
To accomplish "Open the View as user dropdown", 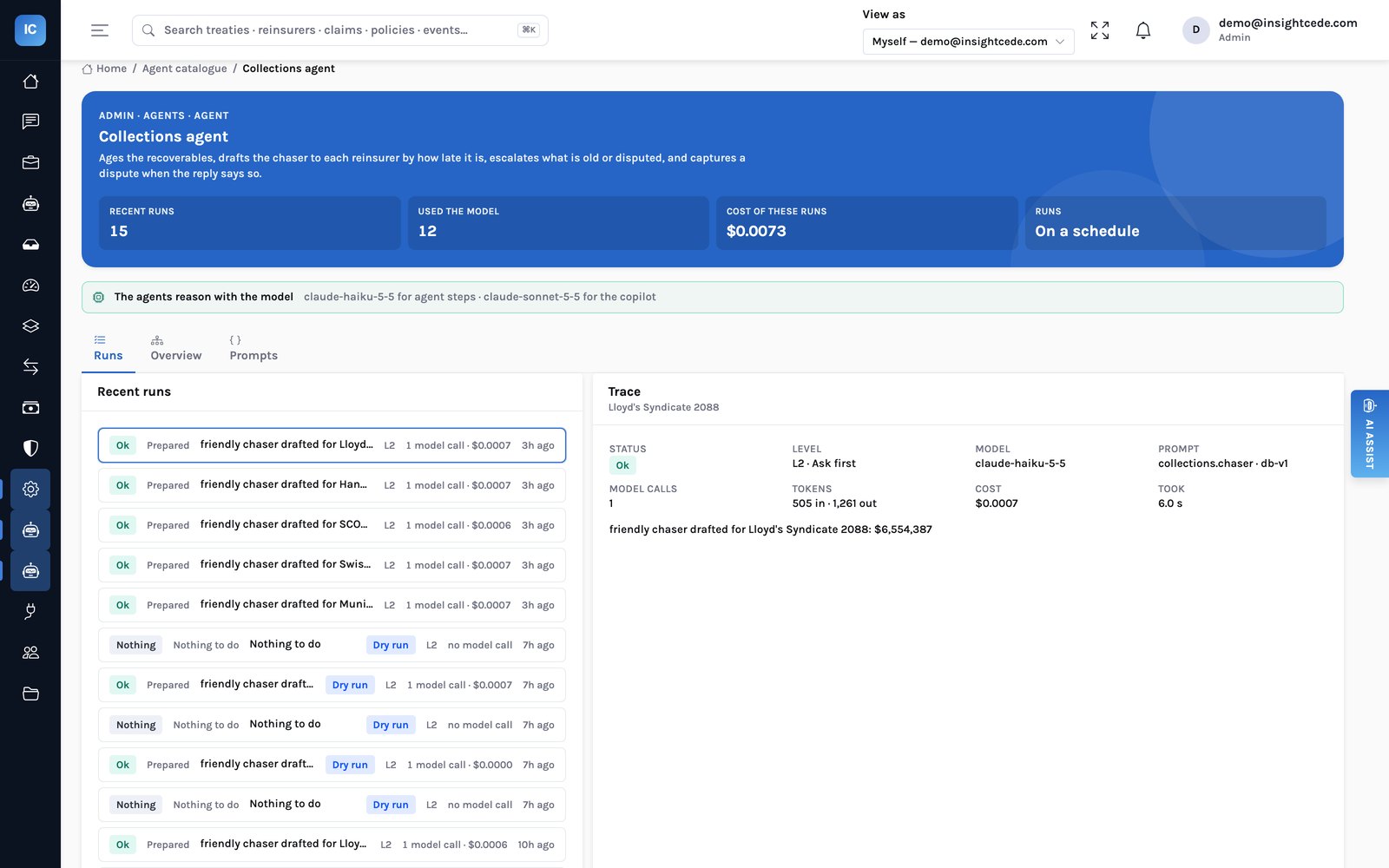I will 968,41.
